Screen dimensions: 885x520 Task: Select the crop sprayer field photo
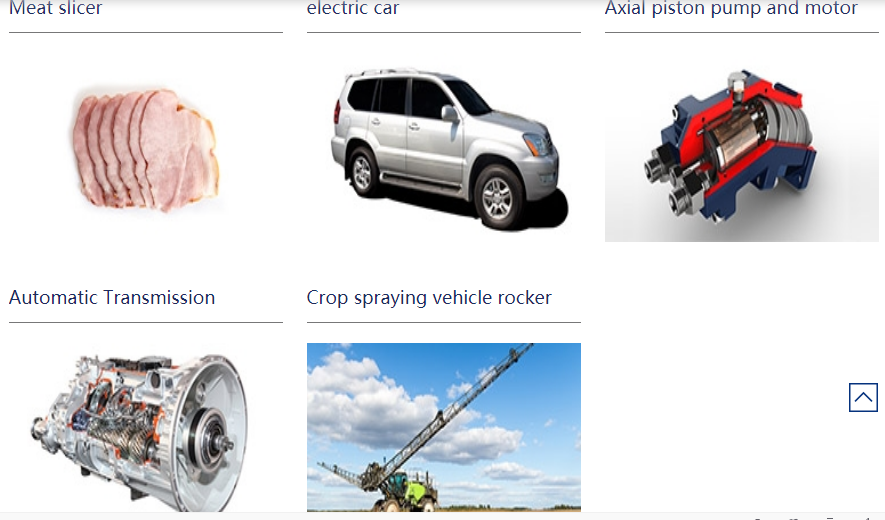click(x=444, y=427)
